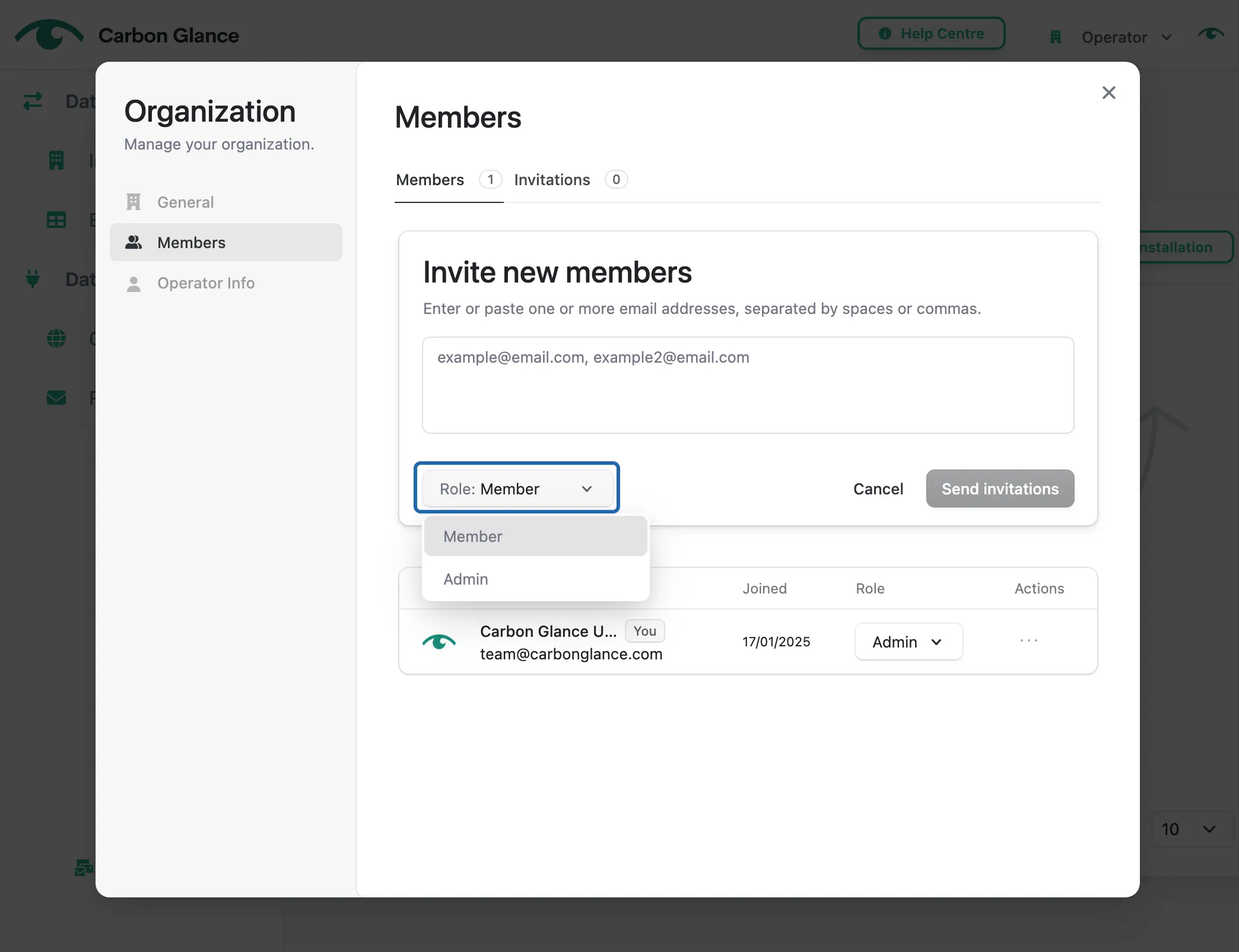The height and width of the screenshot is (952, 1239).
Task: Open the Admin role dropdown for team@carbonglance.com
Action: (908, 642)
